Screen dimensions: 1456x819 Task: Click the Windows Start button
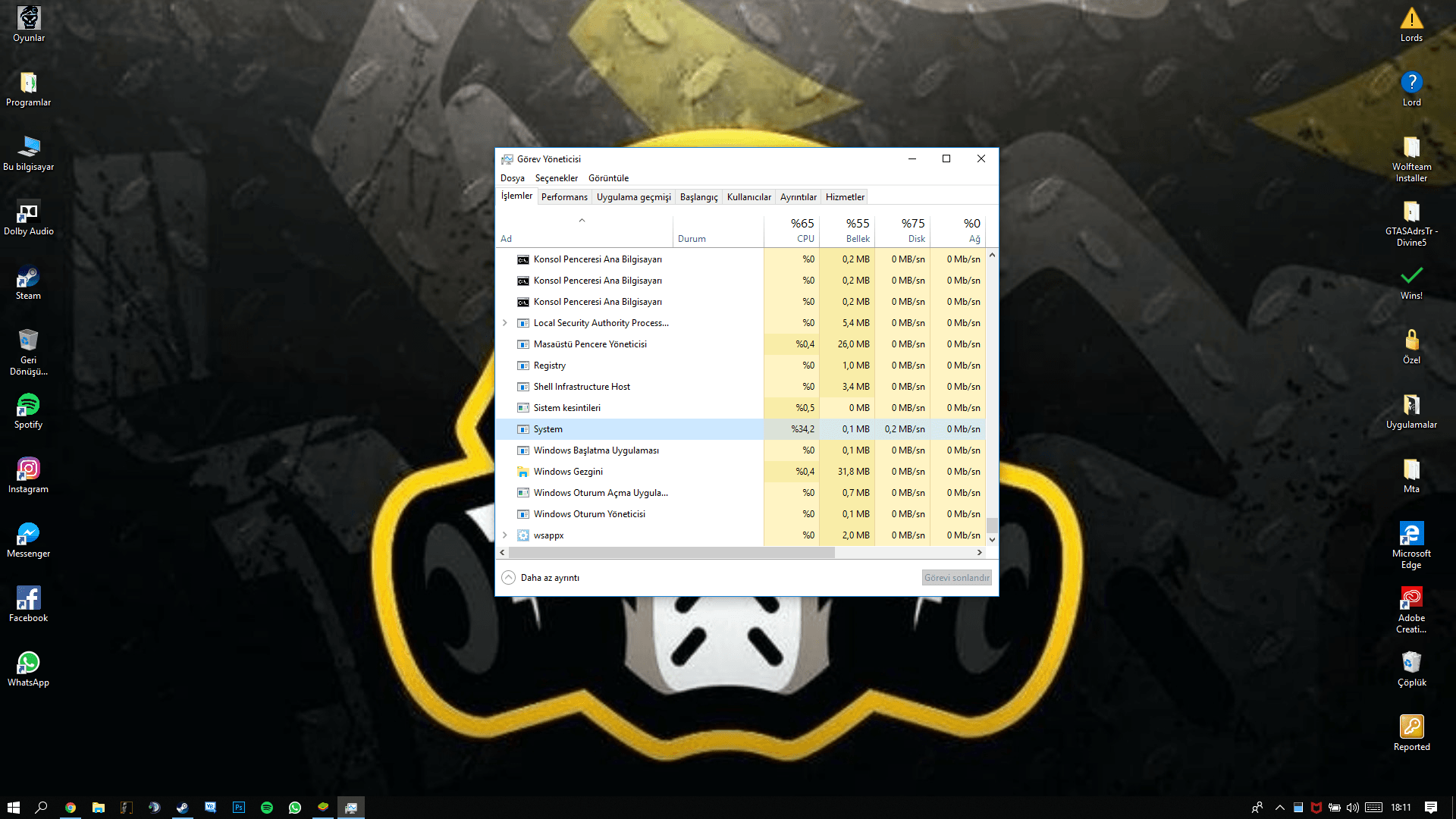(14, 808)
